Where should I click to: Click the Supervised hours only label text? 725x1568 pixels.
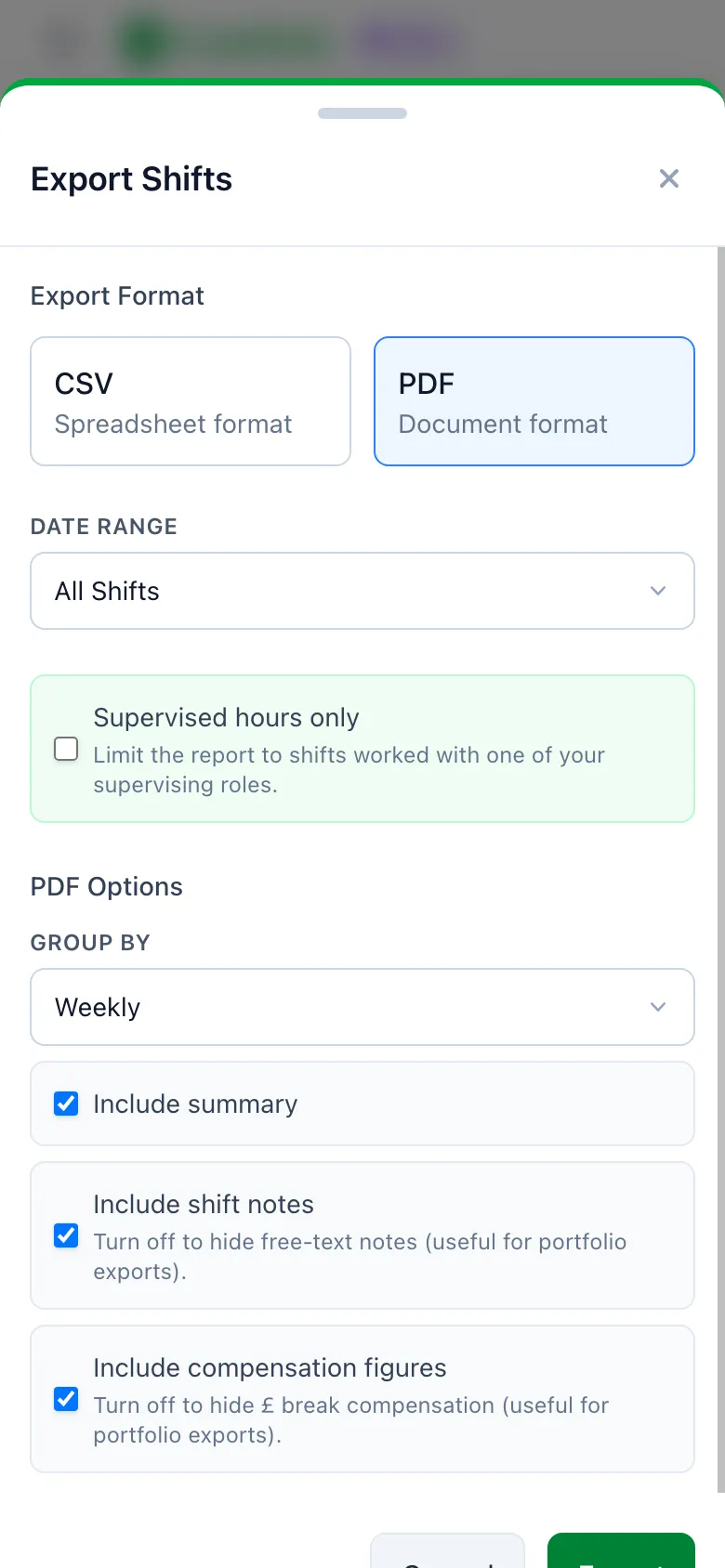tap(227, 717)
